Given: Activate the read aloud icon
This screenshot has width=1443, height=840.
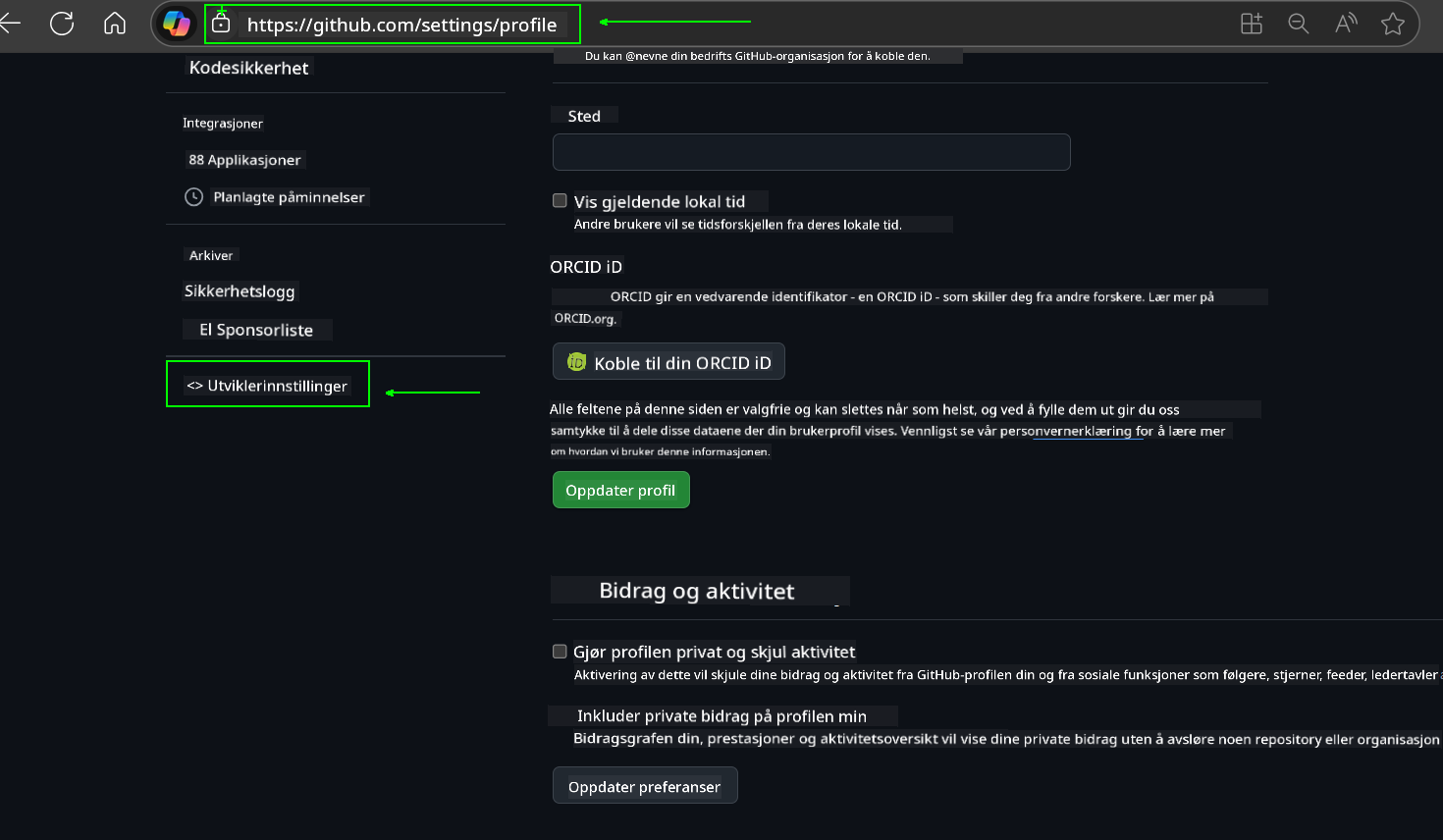Looking at the screenshot, I should pos(1346,24).
